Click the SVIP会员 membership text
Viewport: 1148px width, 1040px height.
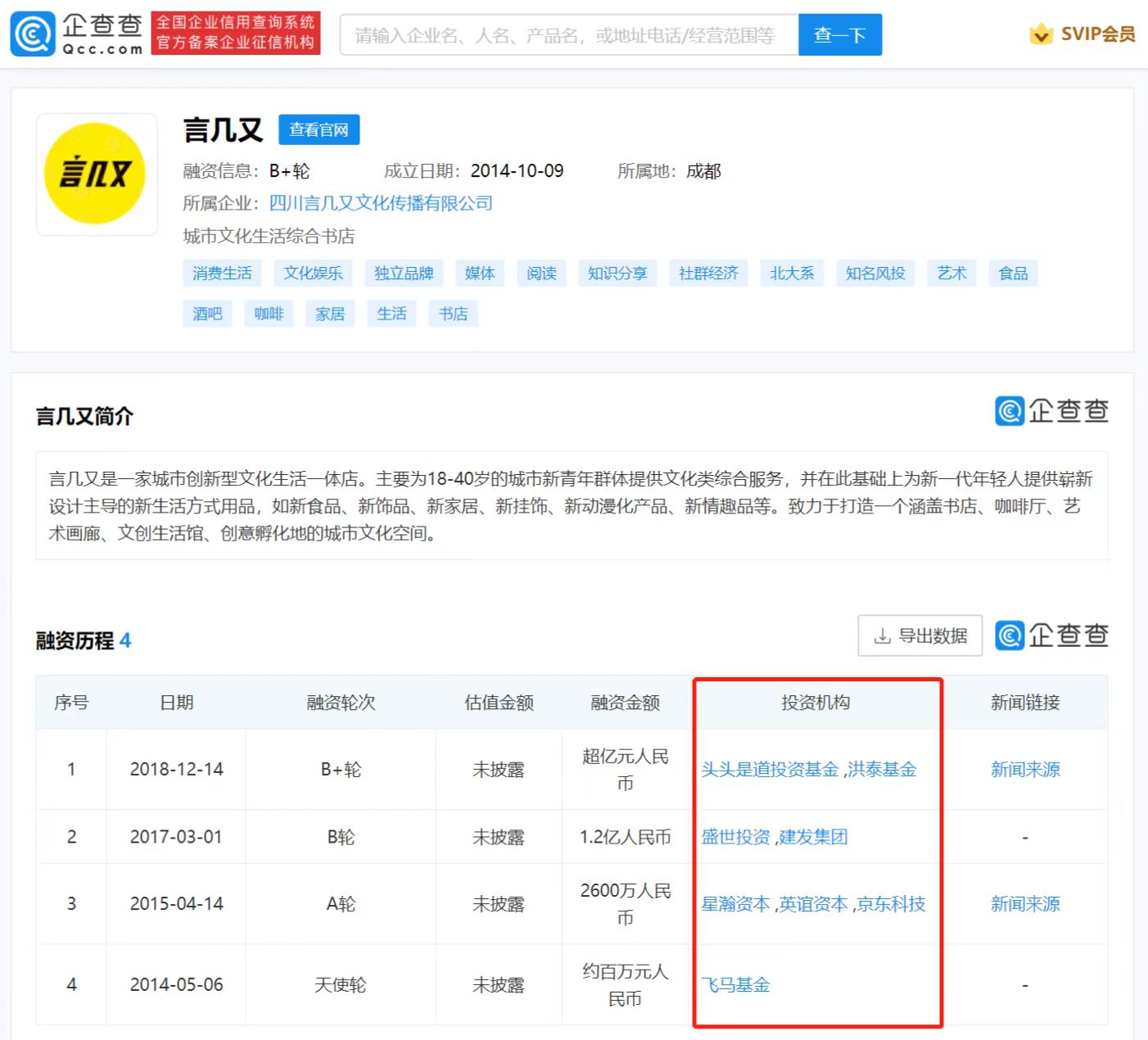[1098, 34]
